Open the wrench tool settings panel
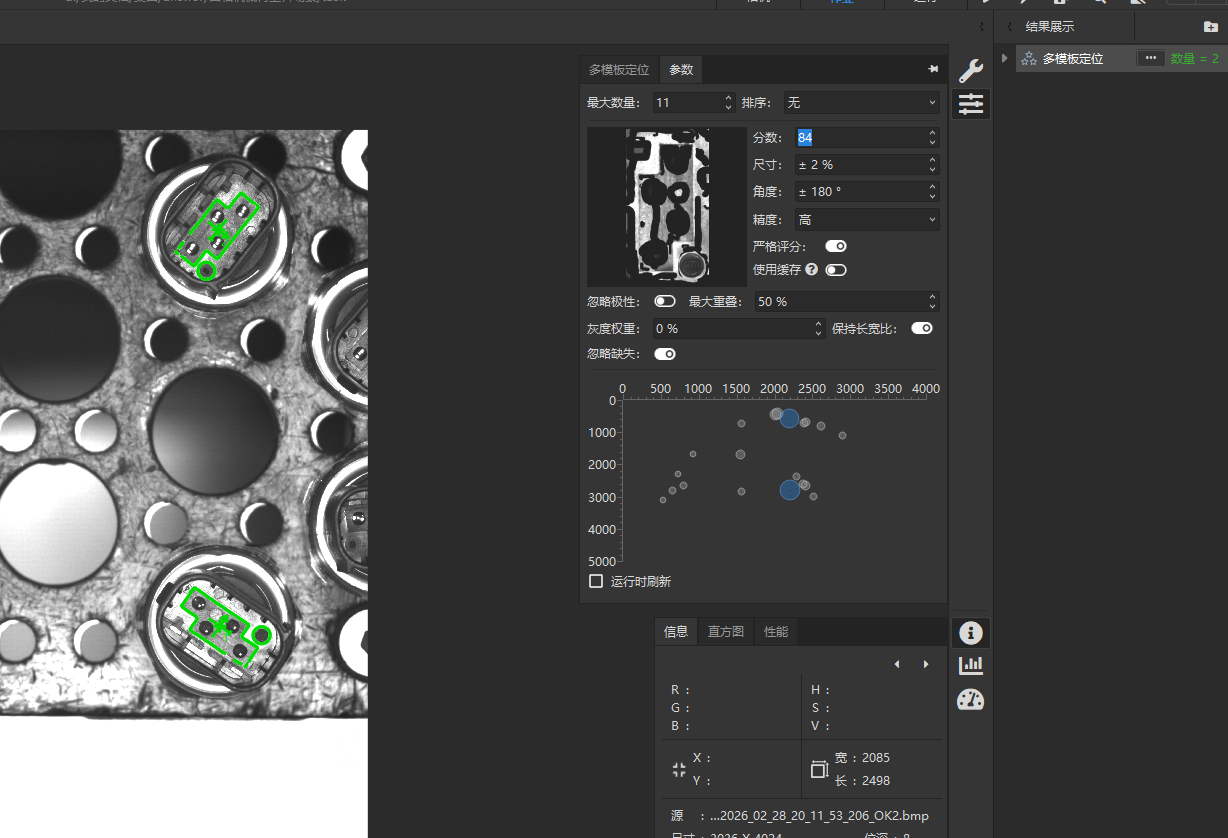The image size is (1228, 838). [x=970, y=71]
